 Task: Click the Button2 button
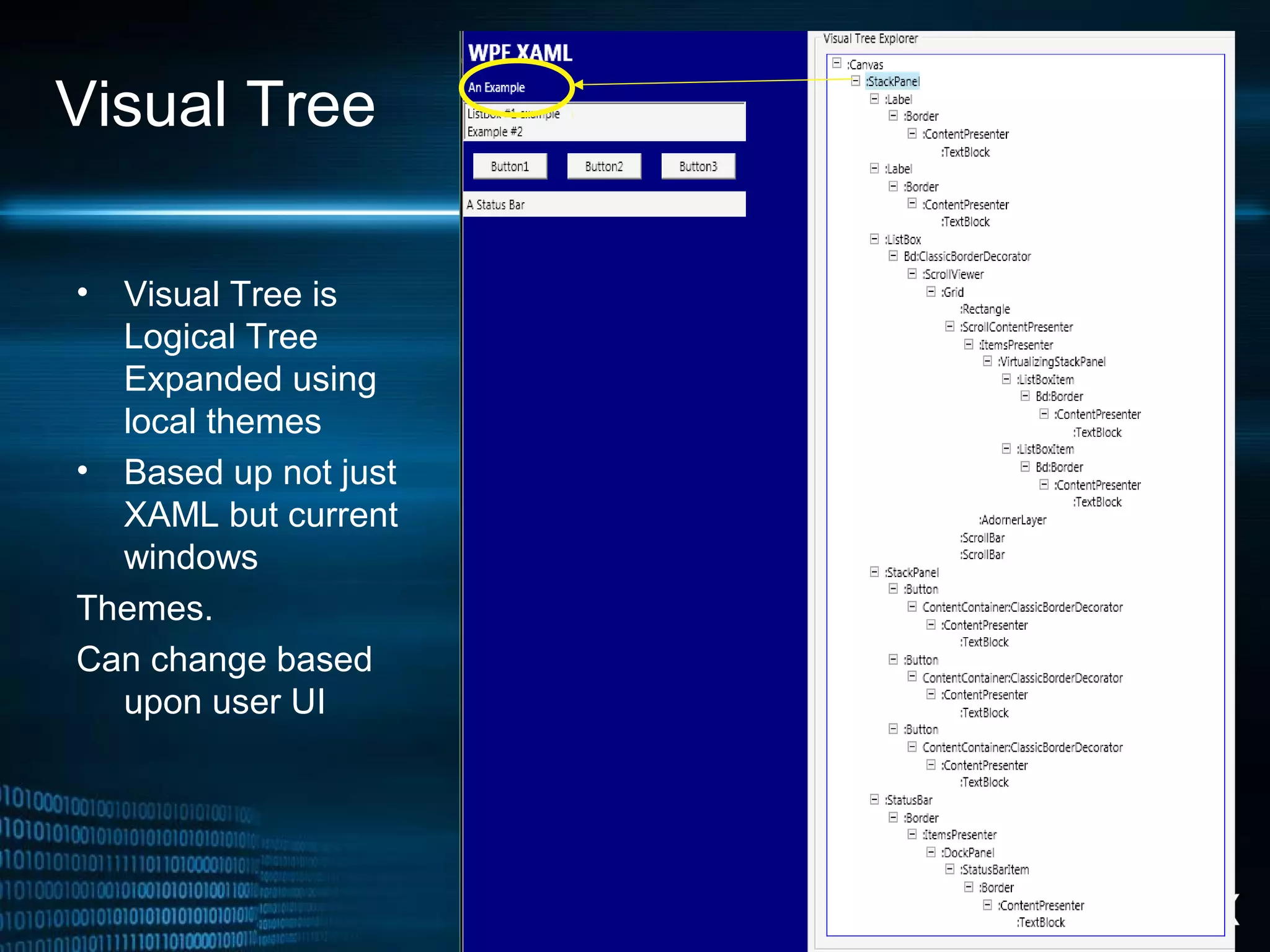(x=604, y=166)
